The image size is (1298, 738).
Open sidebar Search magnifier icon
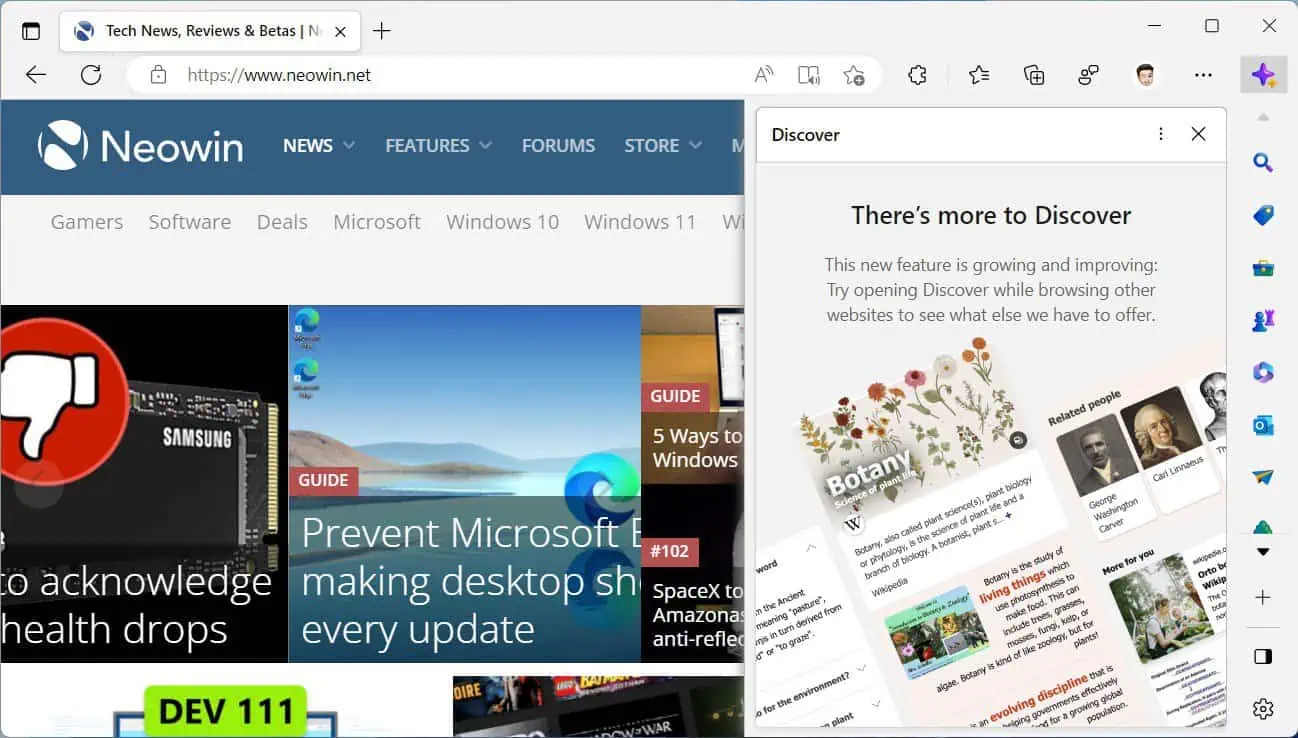point(1263,162)
